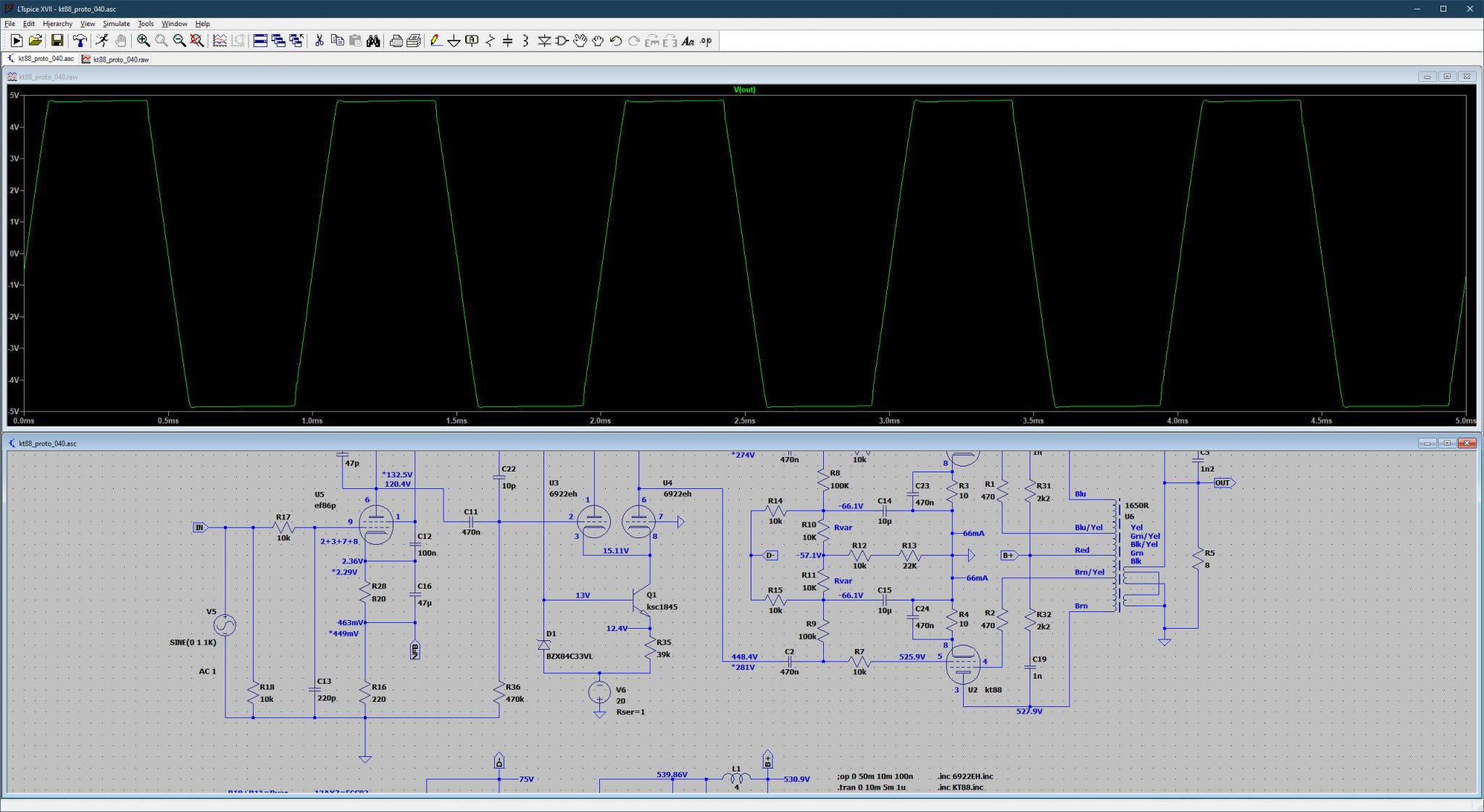This screenshot has height=812, width=1484.
Task: Open the Tools menu
Action: [x=146, y=24]
